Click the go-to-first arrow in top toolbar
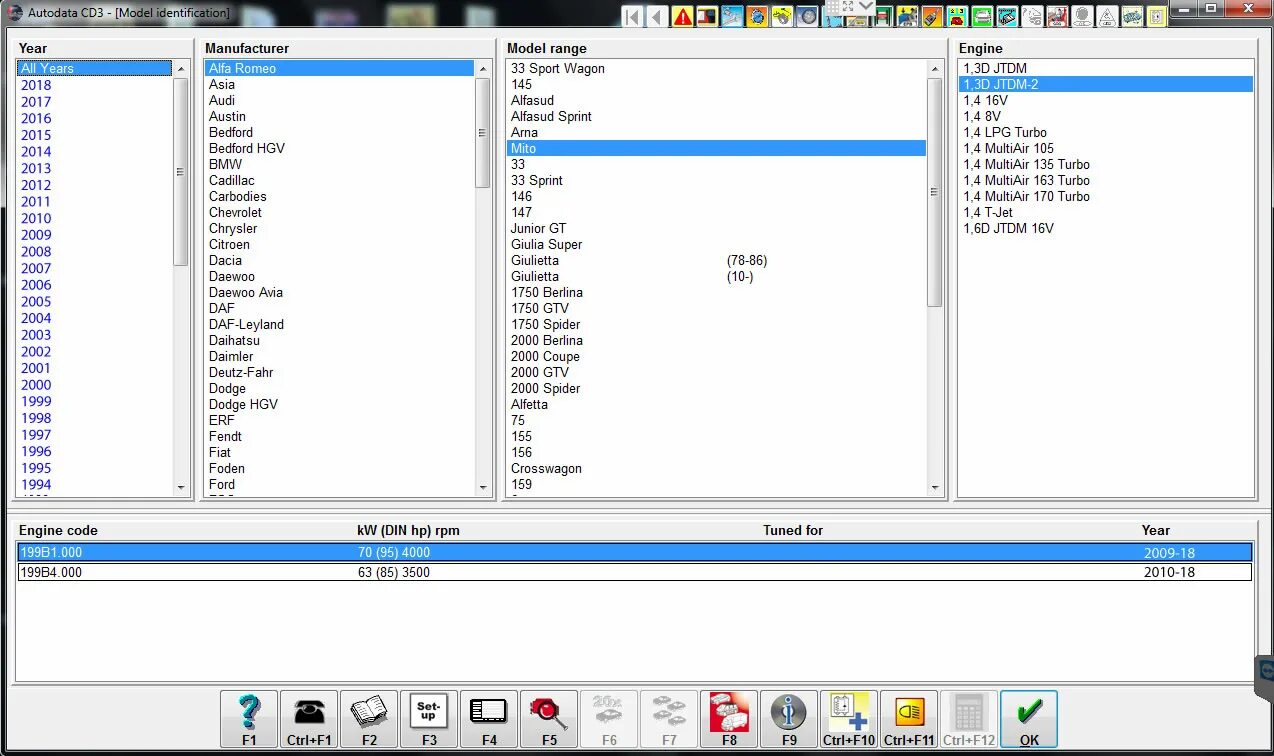The width and height of the screenshot is (1274, 756). pos(633,16)
